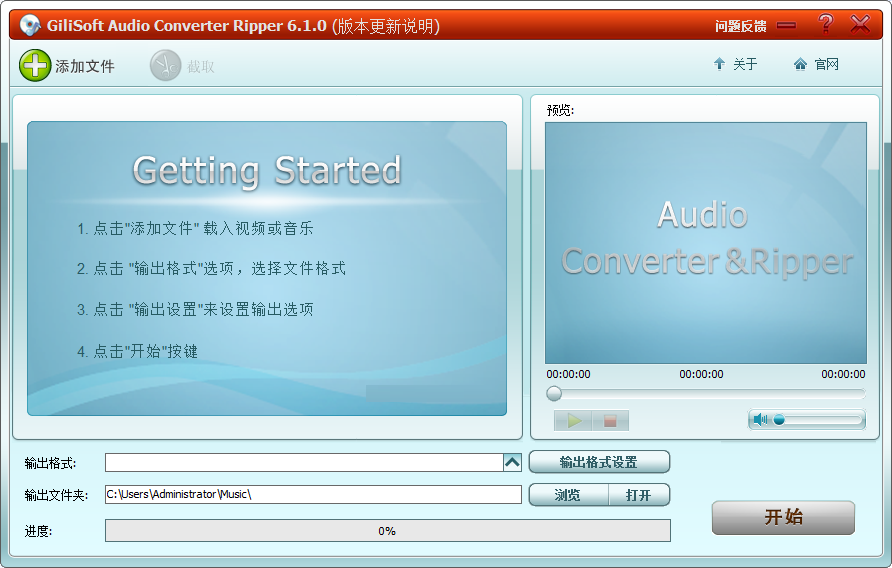The image size is (892, 568).
Task: Click the output folder path field
Action: pos(313,494)
